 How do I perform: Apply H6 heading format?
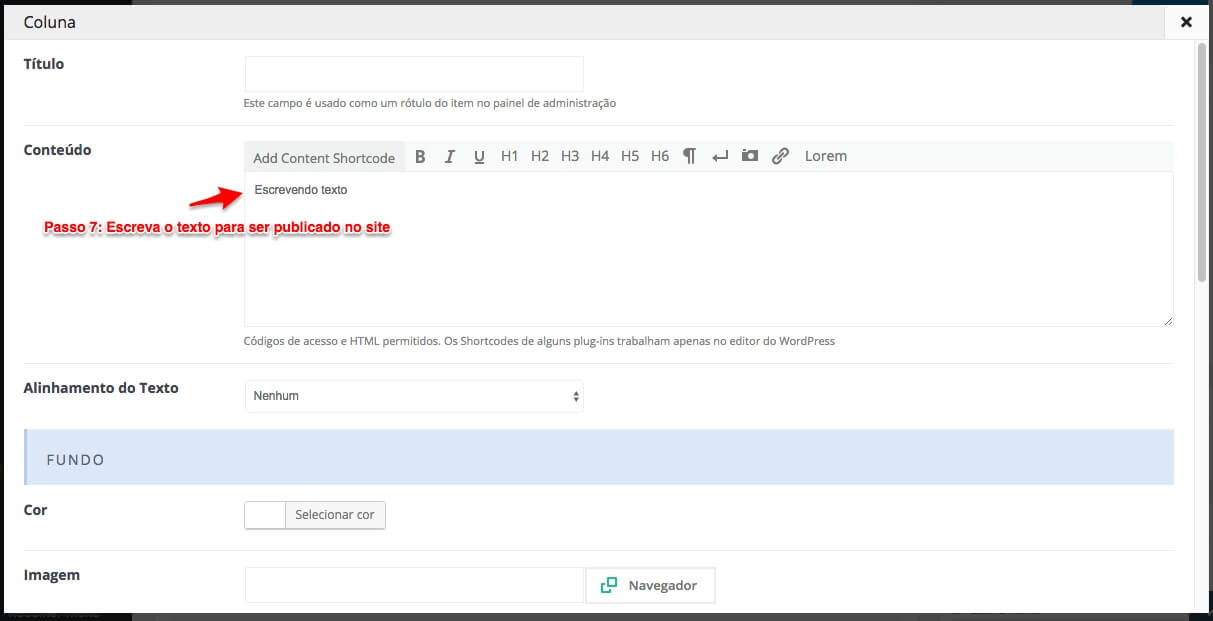[x=660, y=156]
